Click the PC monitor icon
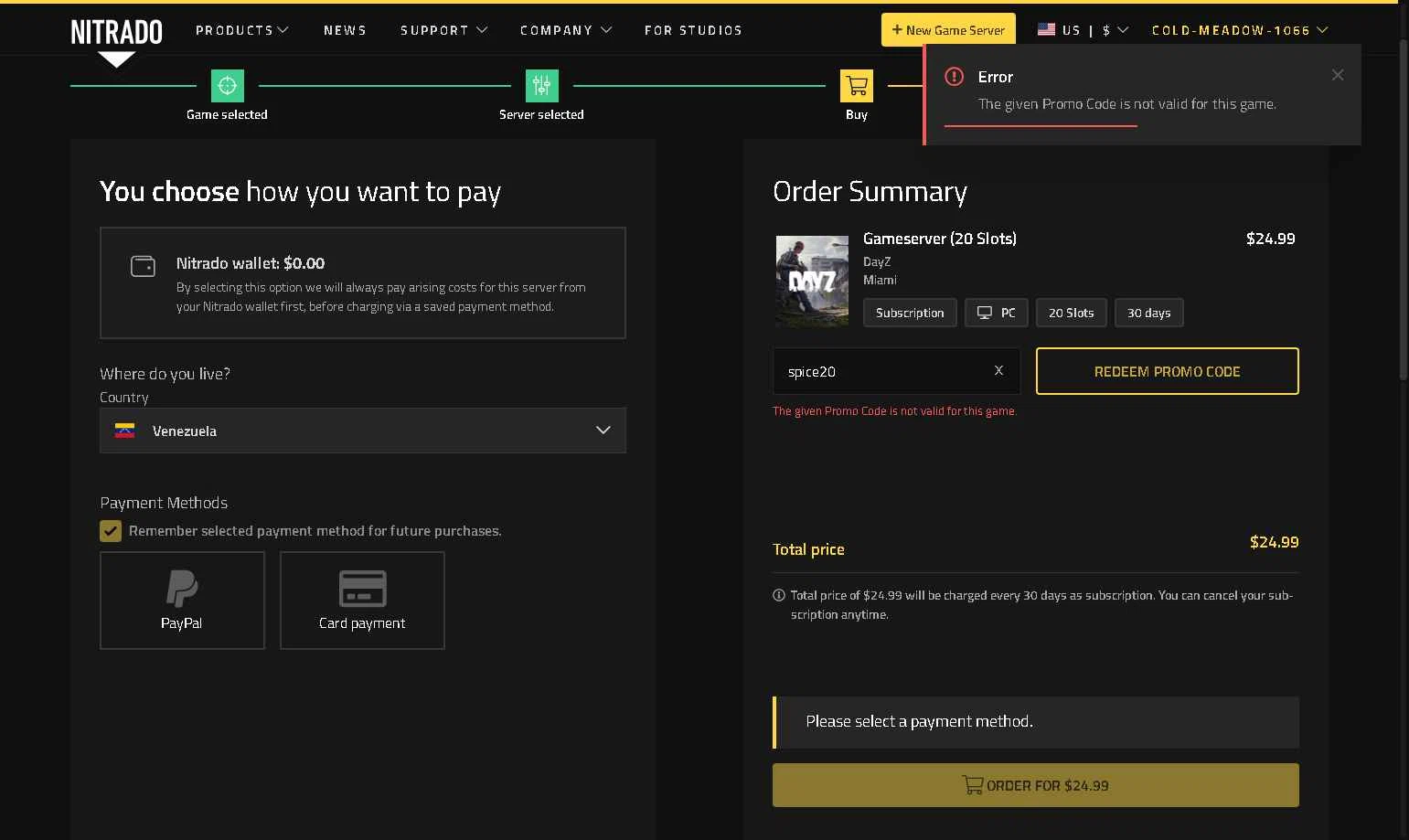Image resolution: width=1409 pixels, height=840 pixels. click(985, 313)
